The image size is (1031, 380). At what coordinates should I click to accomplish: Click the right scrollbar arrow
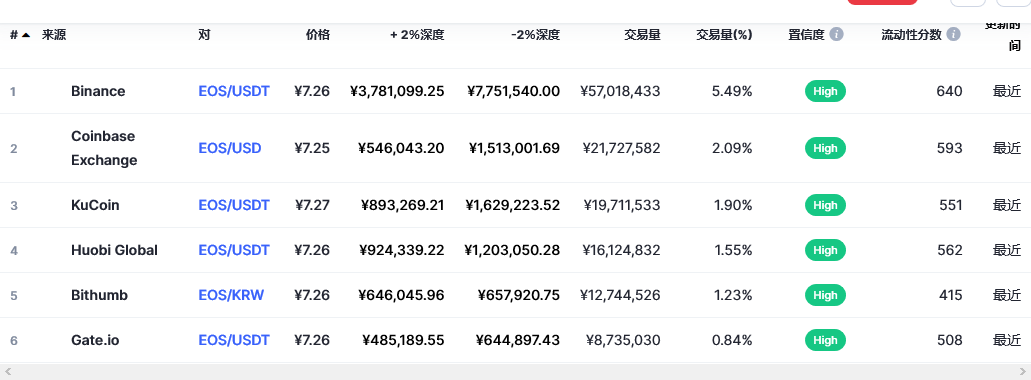click(x=1022, y=371)
